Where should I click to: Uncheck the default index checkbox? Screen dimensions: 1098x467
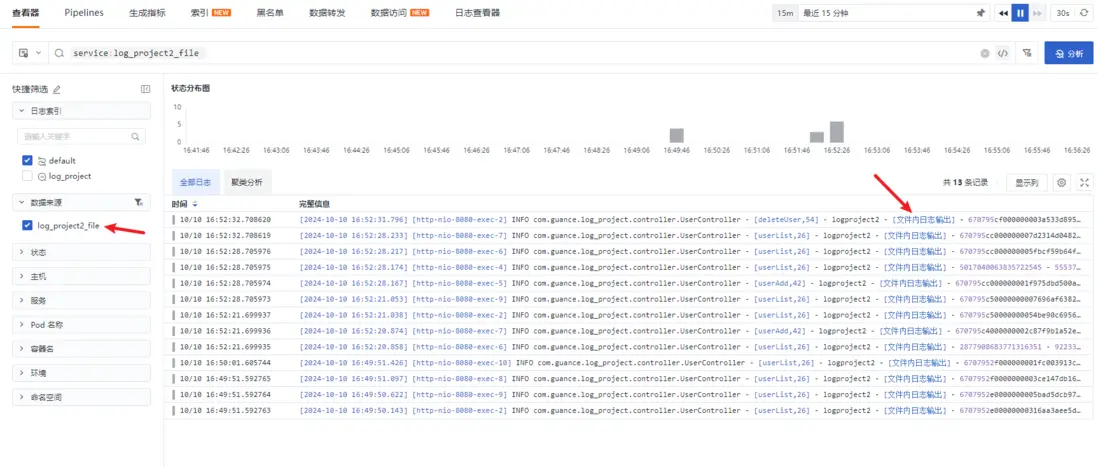[x=27, y=160]
